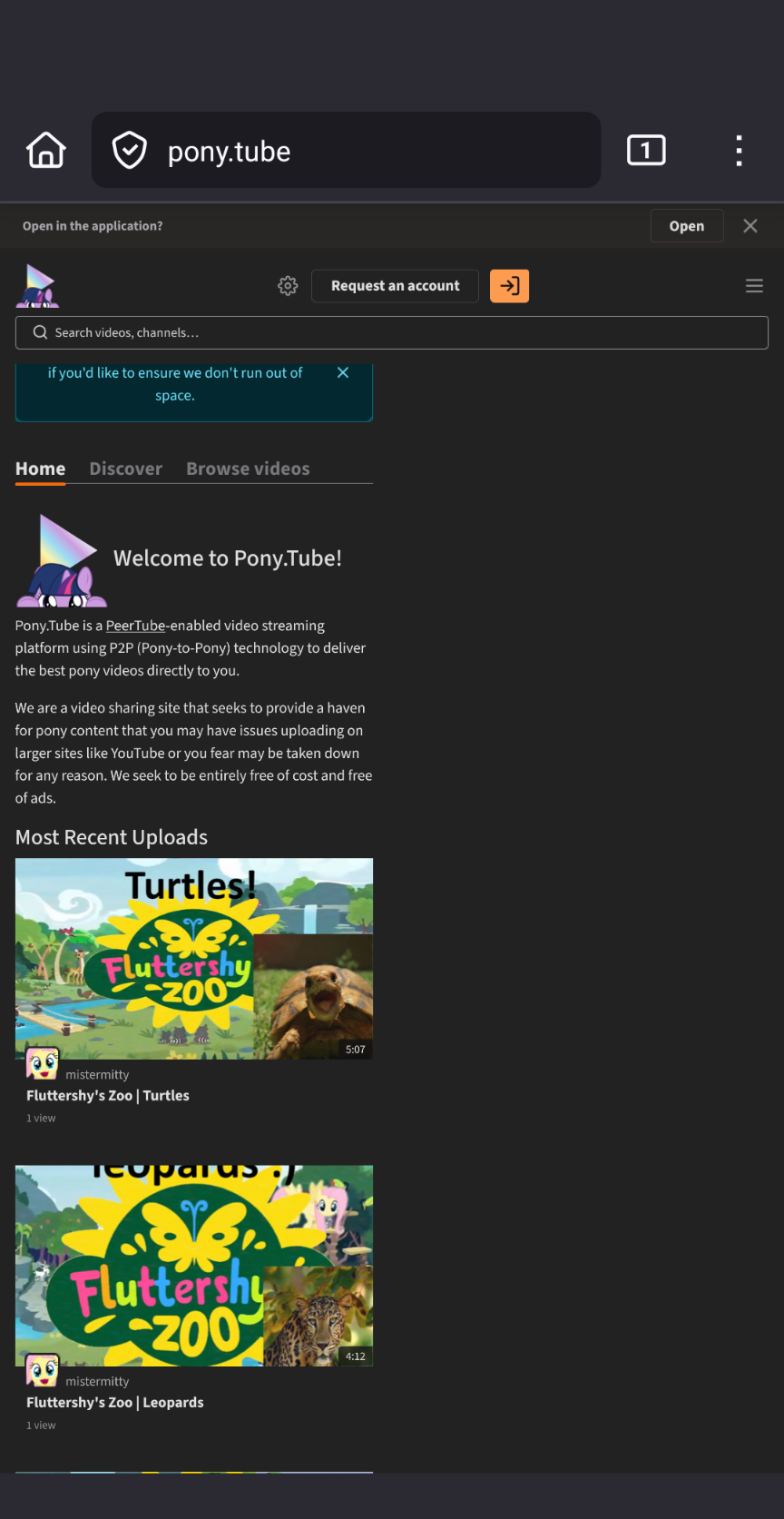784x1519 pixels.
Task: Open the settings gear icon
Action: click(x=288, y=286)
